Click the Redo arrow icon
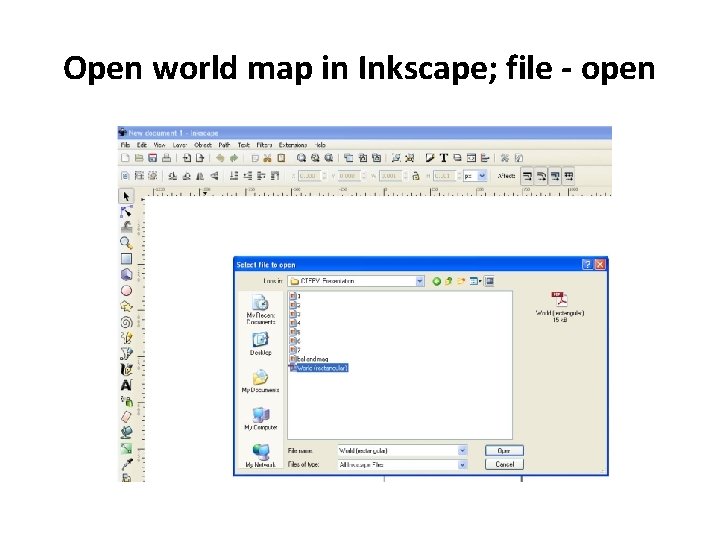The image size is (720, 540). [x=234, y=158]
